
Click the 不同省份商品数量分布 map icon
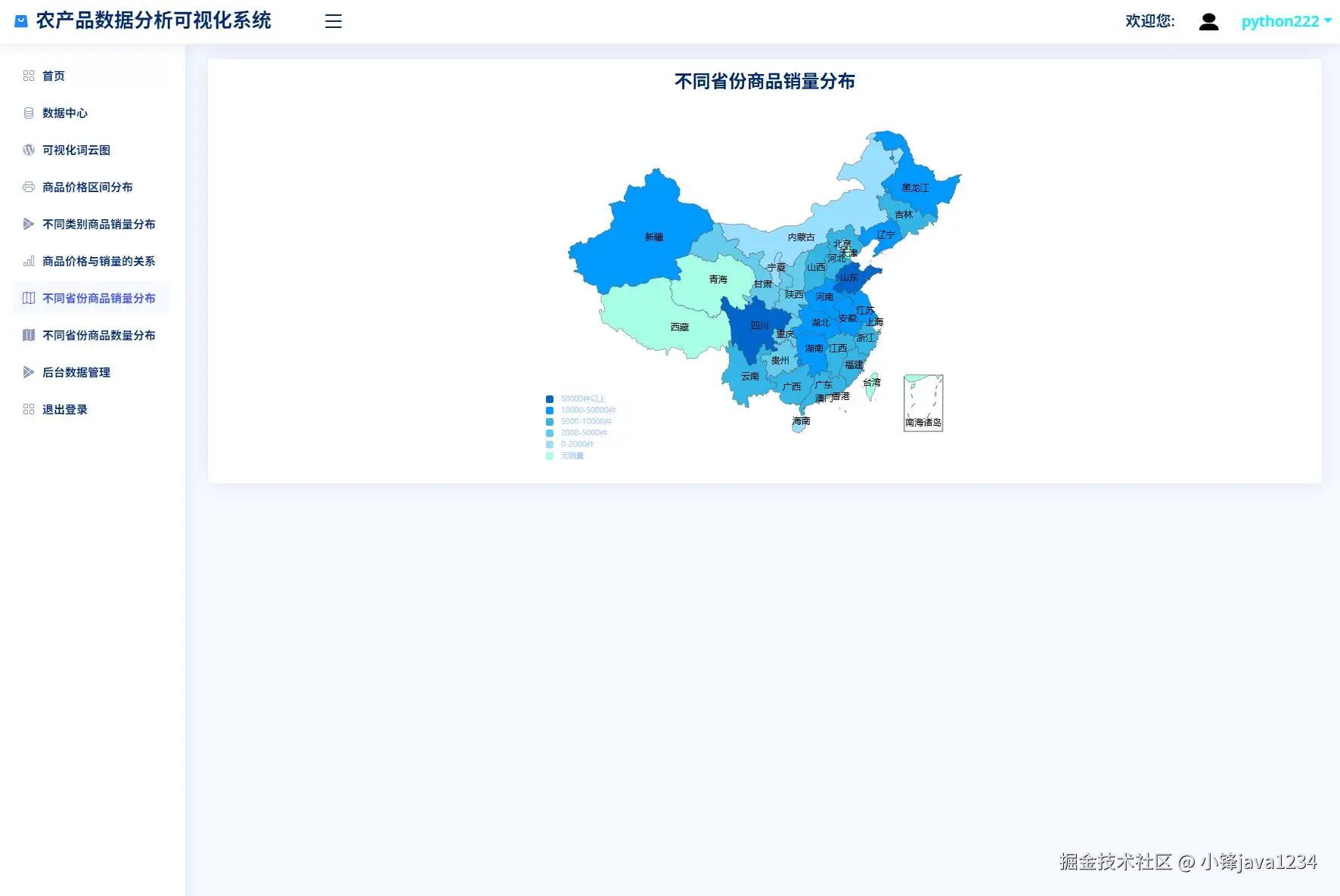coord(29,335)
